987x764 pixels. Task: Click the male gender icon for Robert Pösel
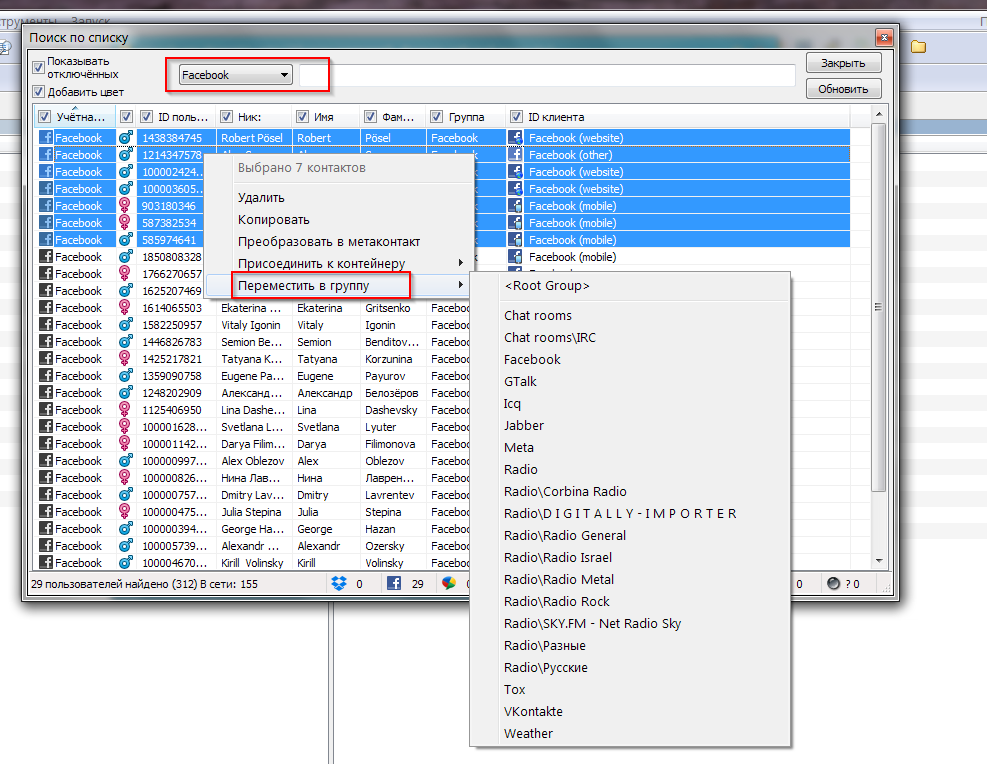(x=126, y=137)
